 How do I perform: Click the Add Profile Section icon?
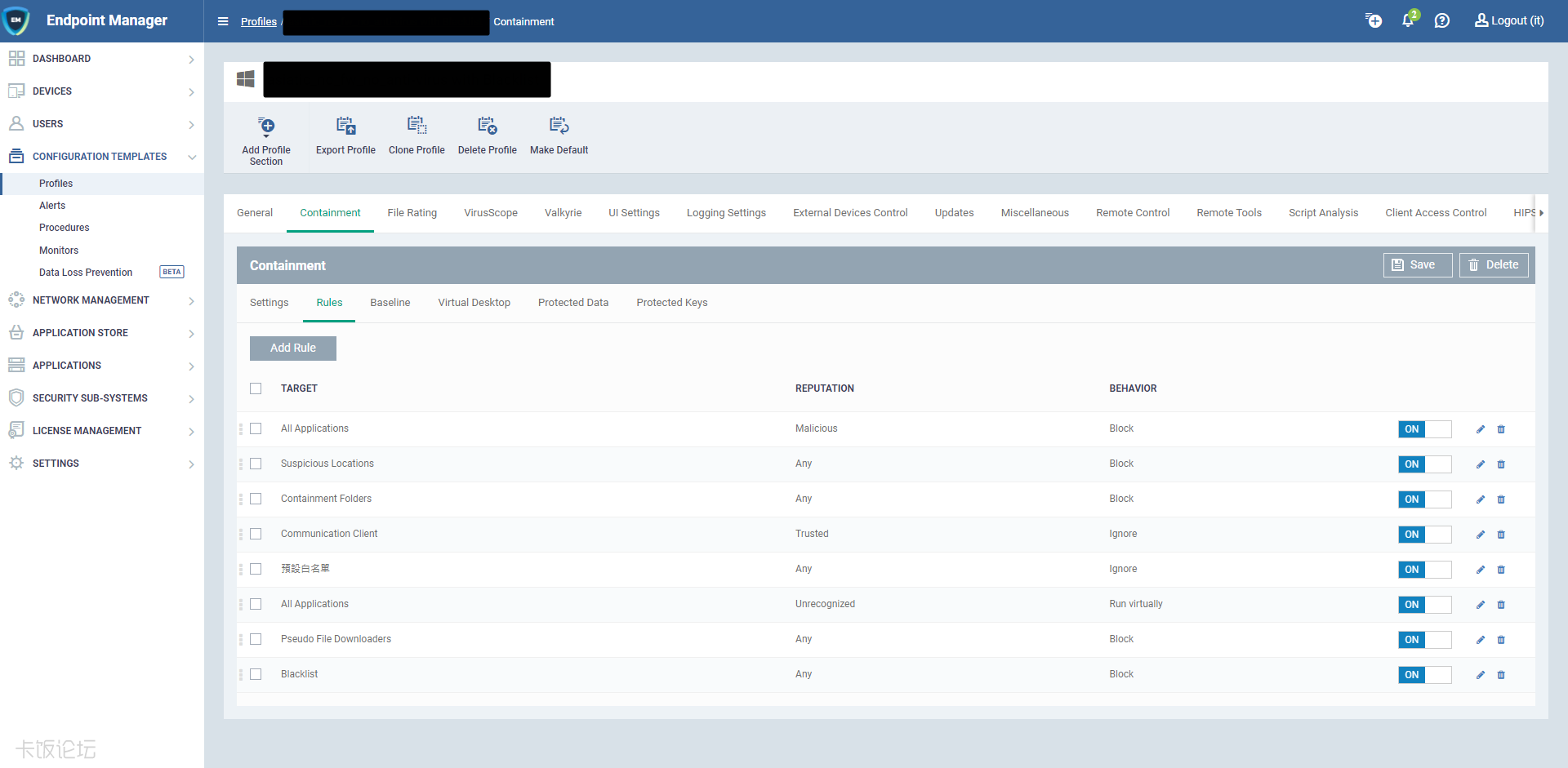tap(266, 126)
